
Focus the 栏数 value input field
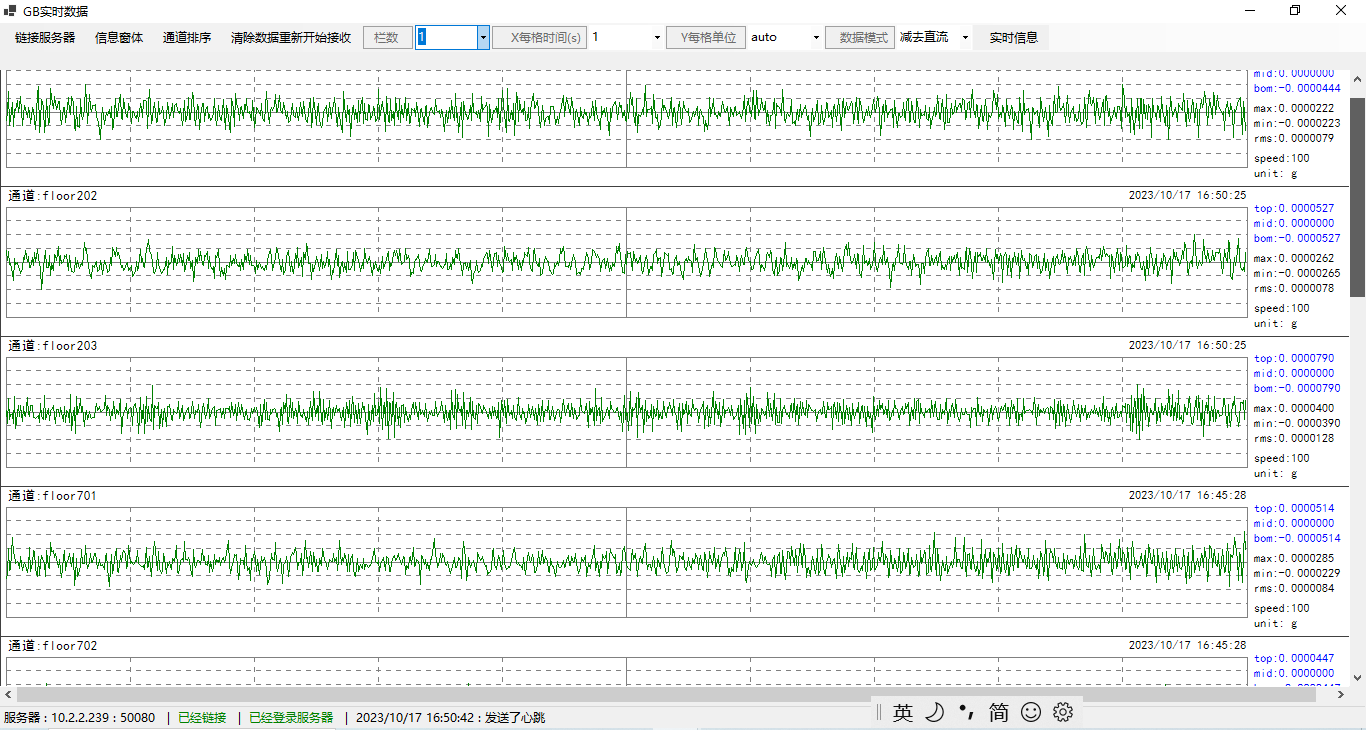[x=446, y=38]
